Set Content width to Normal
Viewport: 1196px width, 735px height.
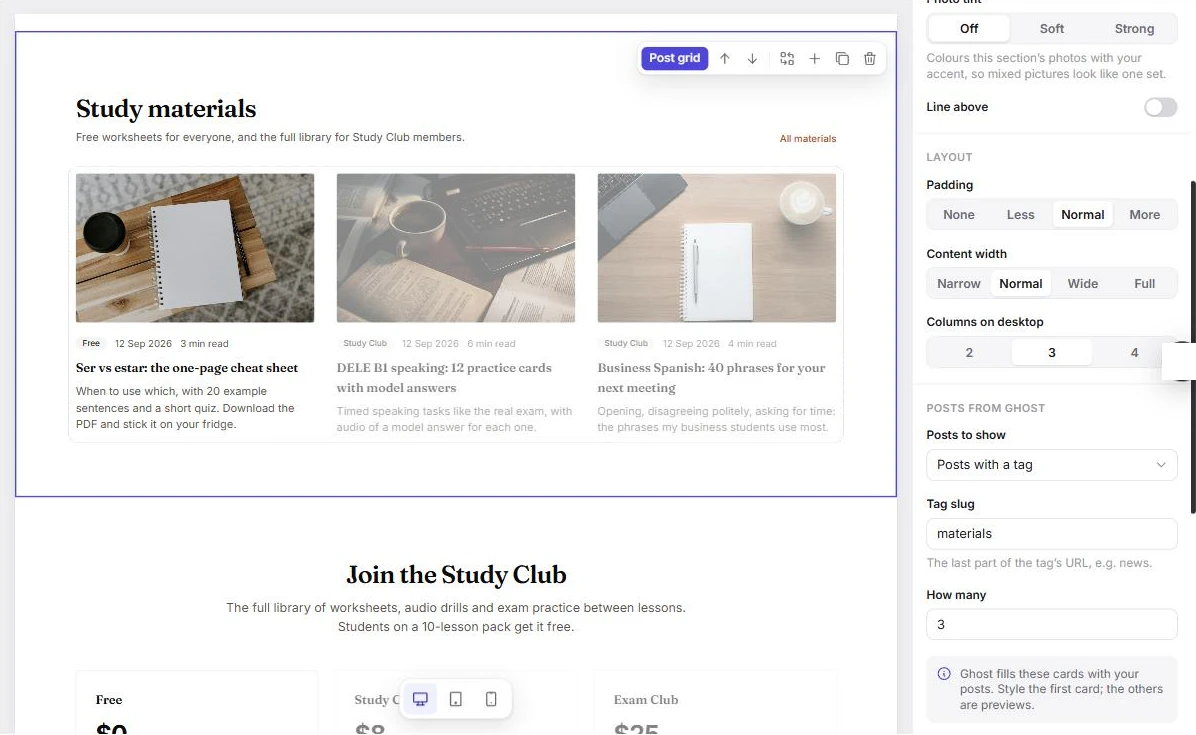point(1021,284)
